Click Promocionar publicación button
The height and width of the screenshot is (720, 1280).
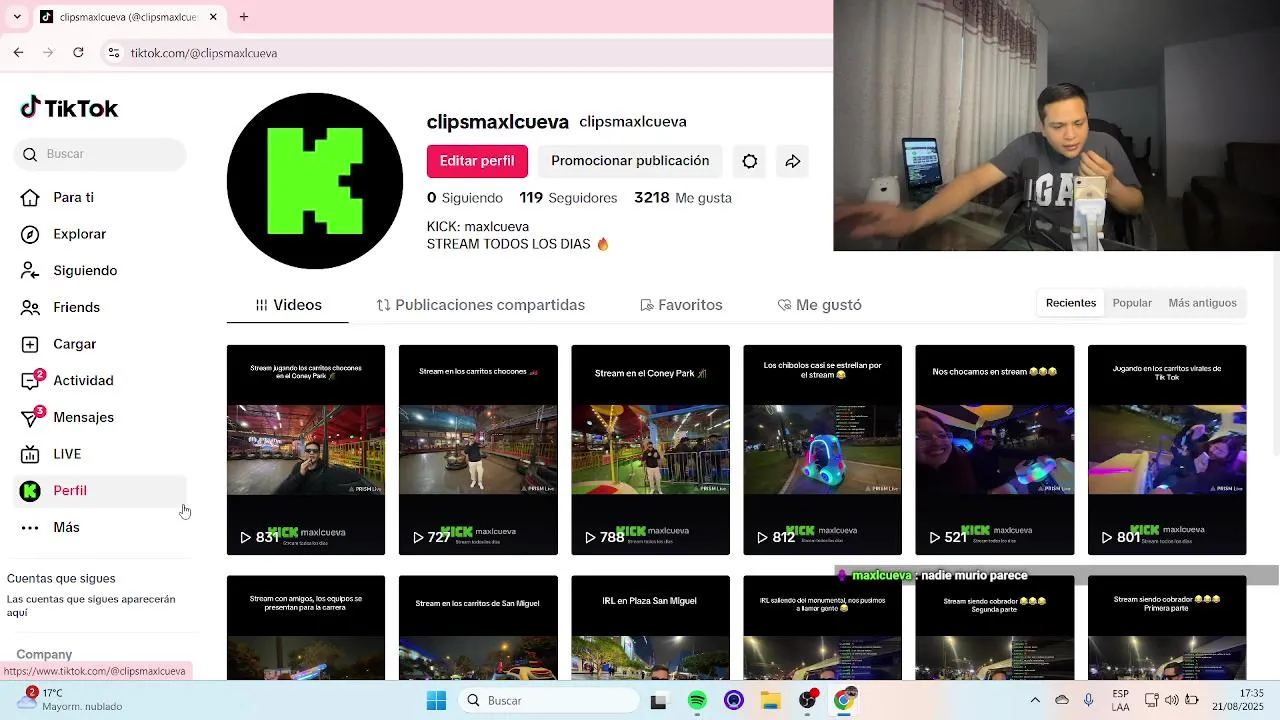[x=630, y=161]
